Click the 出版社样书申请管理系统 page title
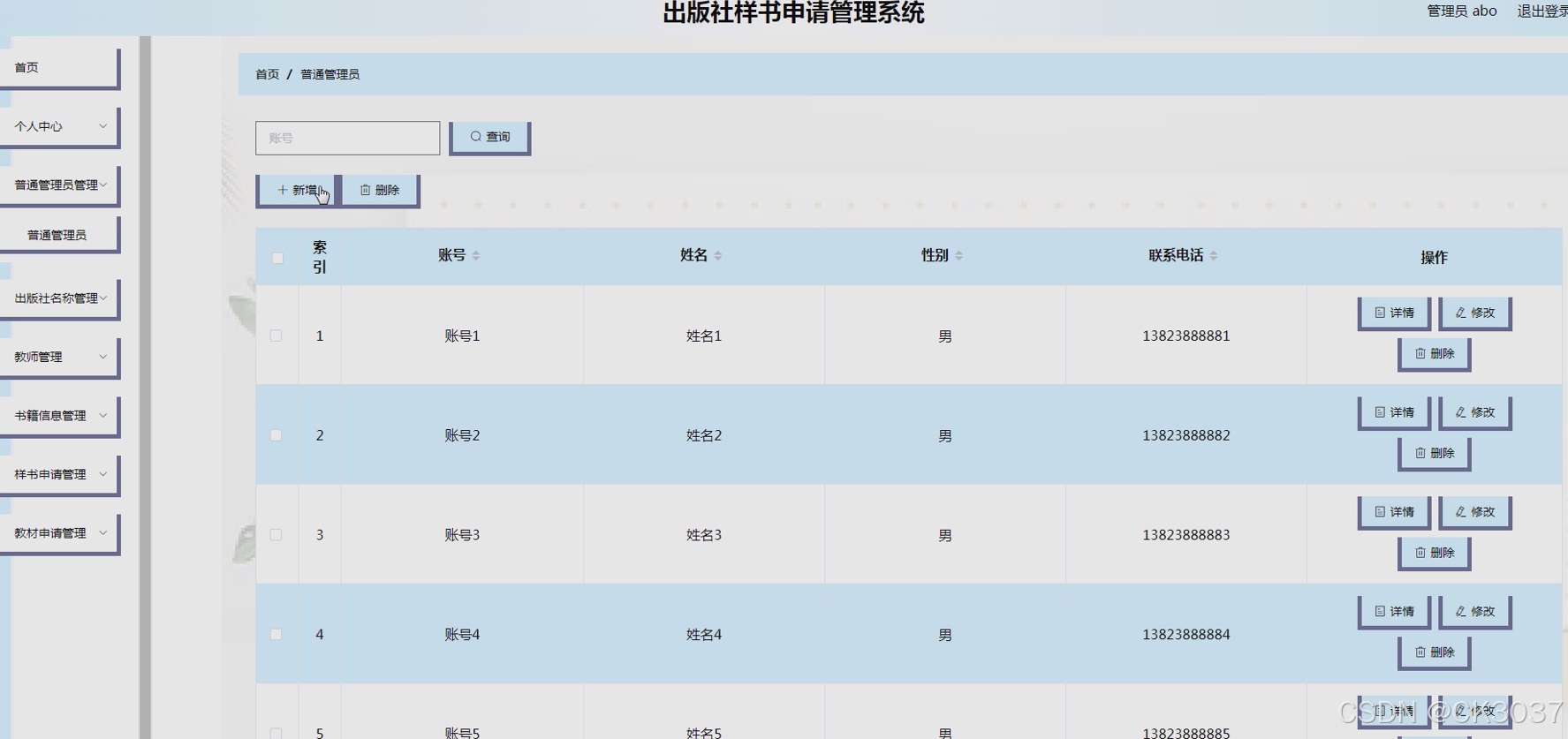Screen dimensions: 1568x739 point(793,12)
